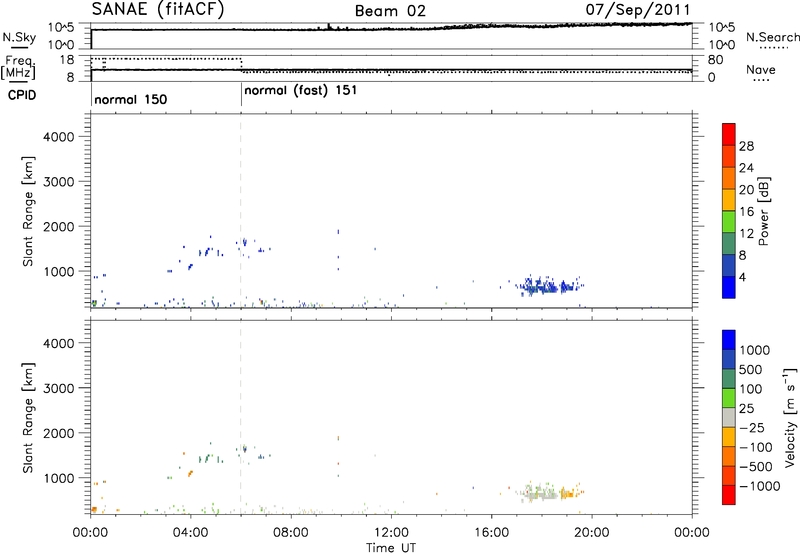The height and width of the screenshot is (554, 800).
Task: Pick the Velocity colorbar segment above 1000
Action: (729, 340)
